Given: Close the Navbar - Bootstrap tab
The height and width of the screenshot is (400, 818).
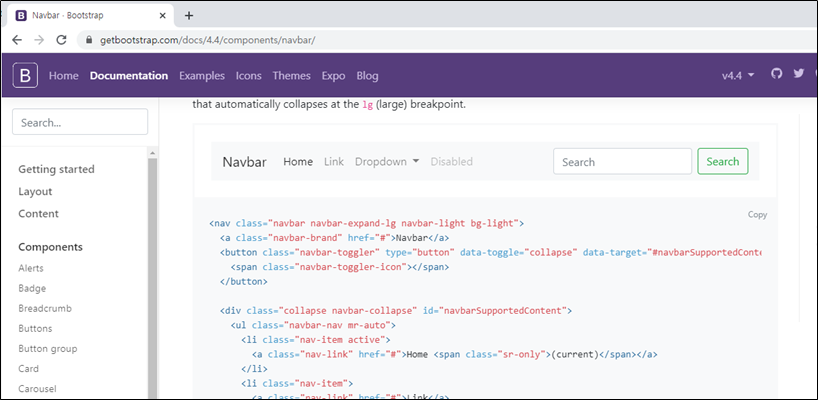Looking at the screenshot, I should [163, 16].
